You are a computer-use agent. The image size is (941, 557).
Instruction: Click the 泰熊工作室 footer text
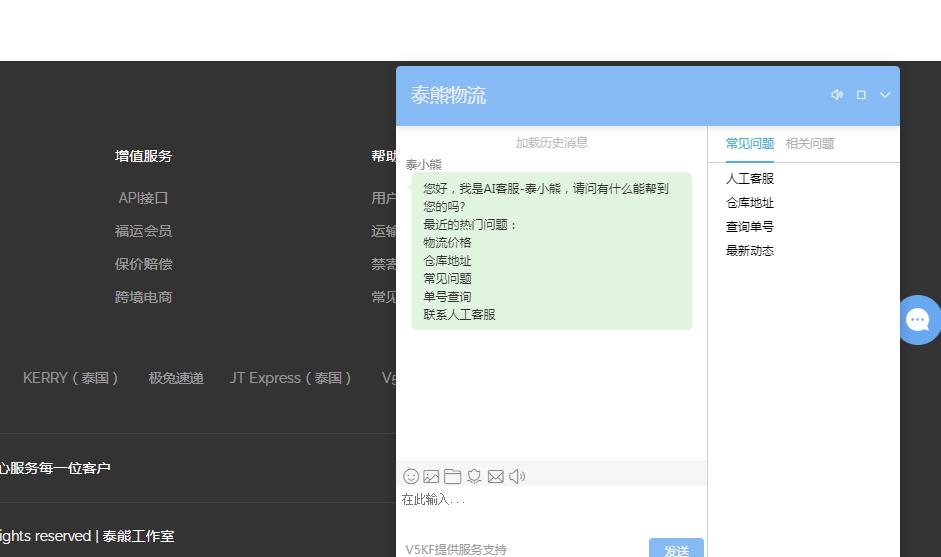(x=138, y=535)
